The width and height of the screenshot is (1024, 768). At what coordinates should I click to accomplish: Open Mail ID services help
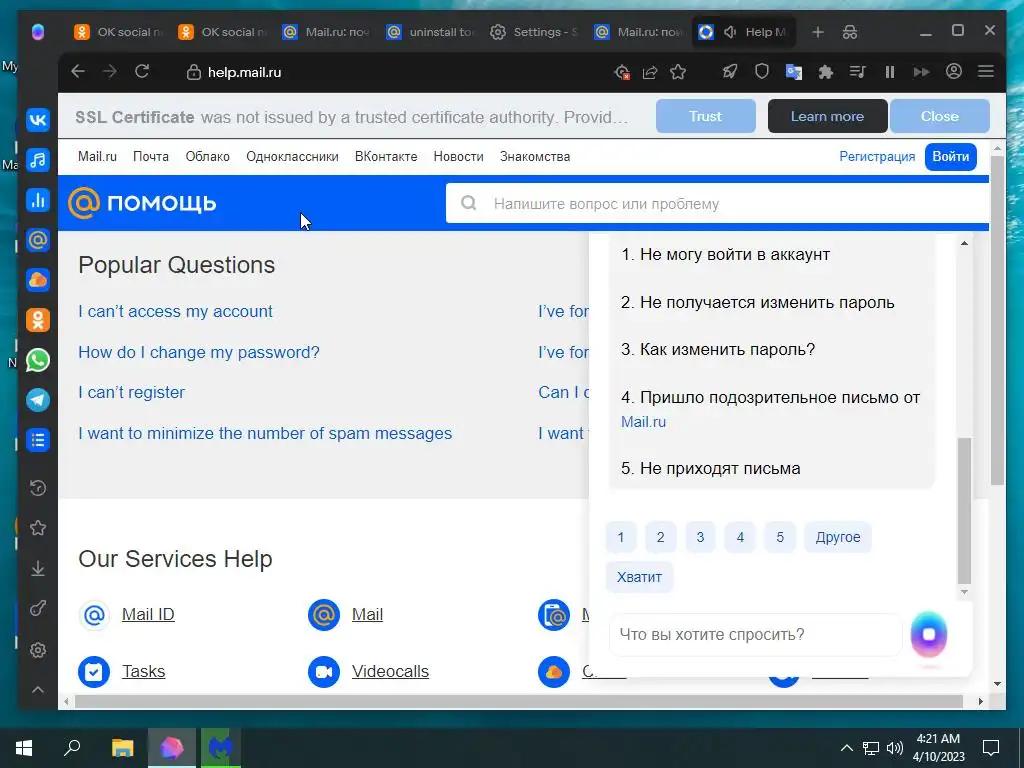coord(148,615)
